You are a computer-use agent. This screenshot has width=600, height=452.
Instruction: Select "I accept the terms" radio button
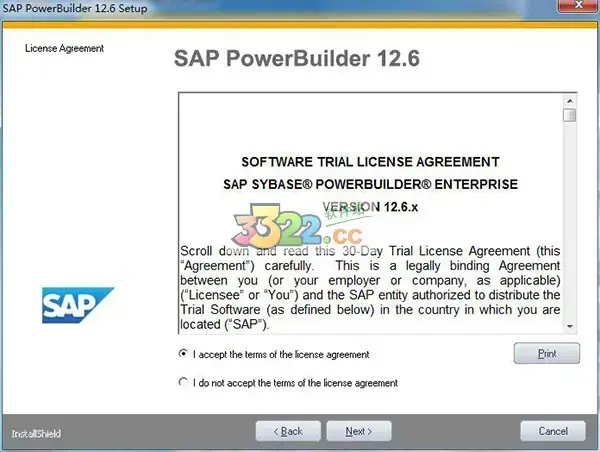(x=183, y=354)
